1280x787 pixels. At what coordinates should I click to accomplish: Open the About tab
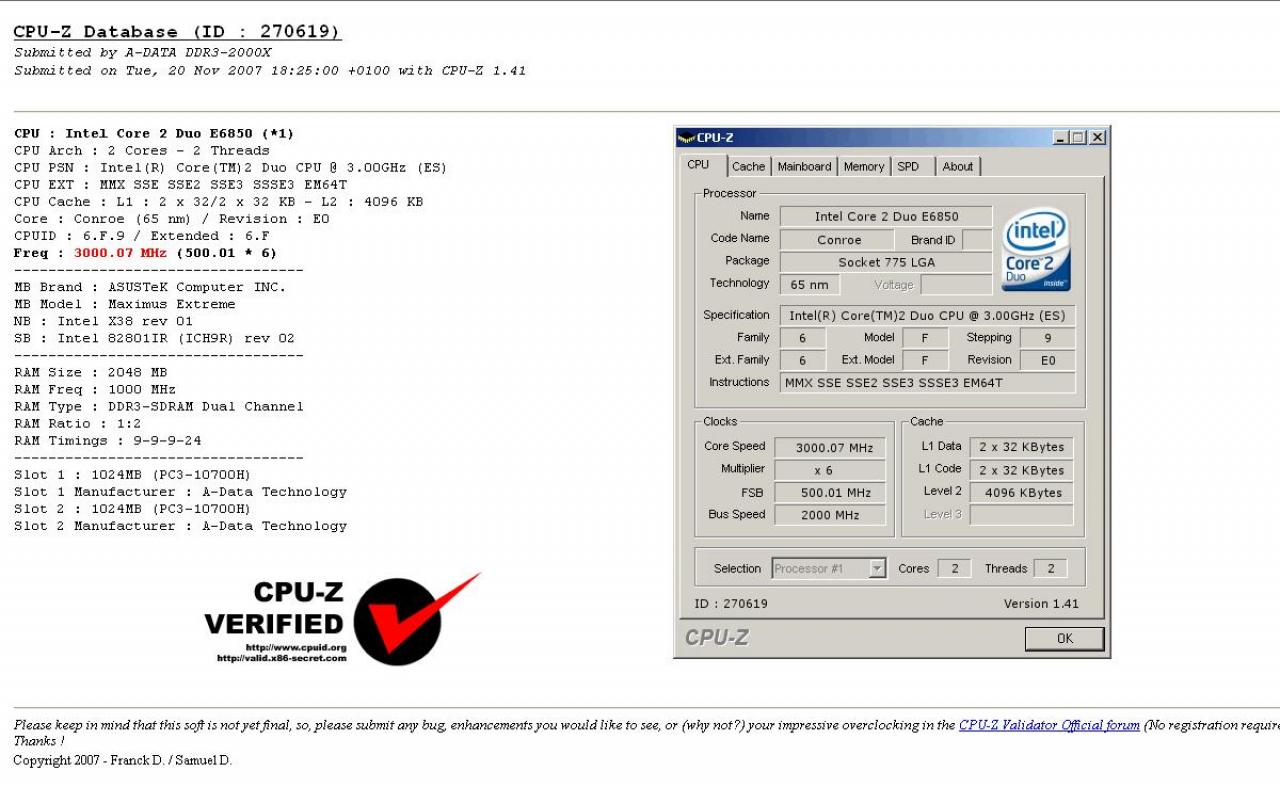(957, 167)
